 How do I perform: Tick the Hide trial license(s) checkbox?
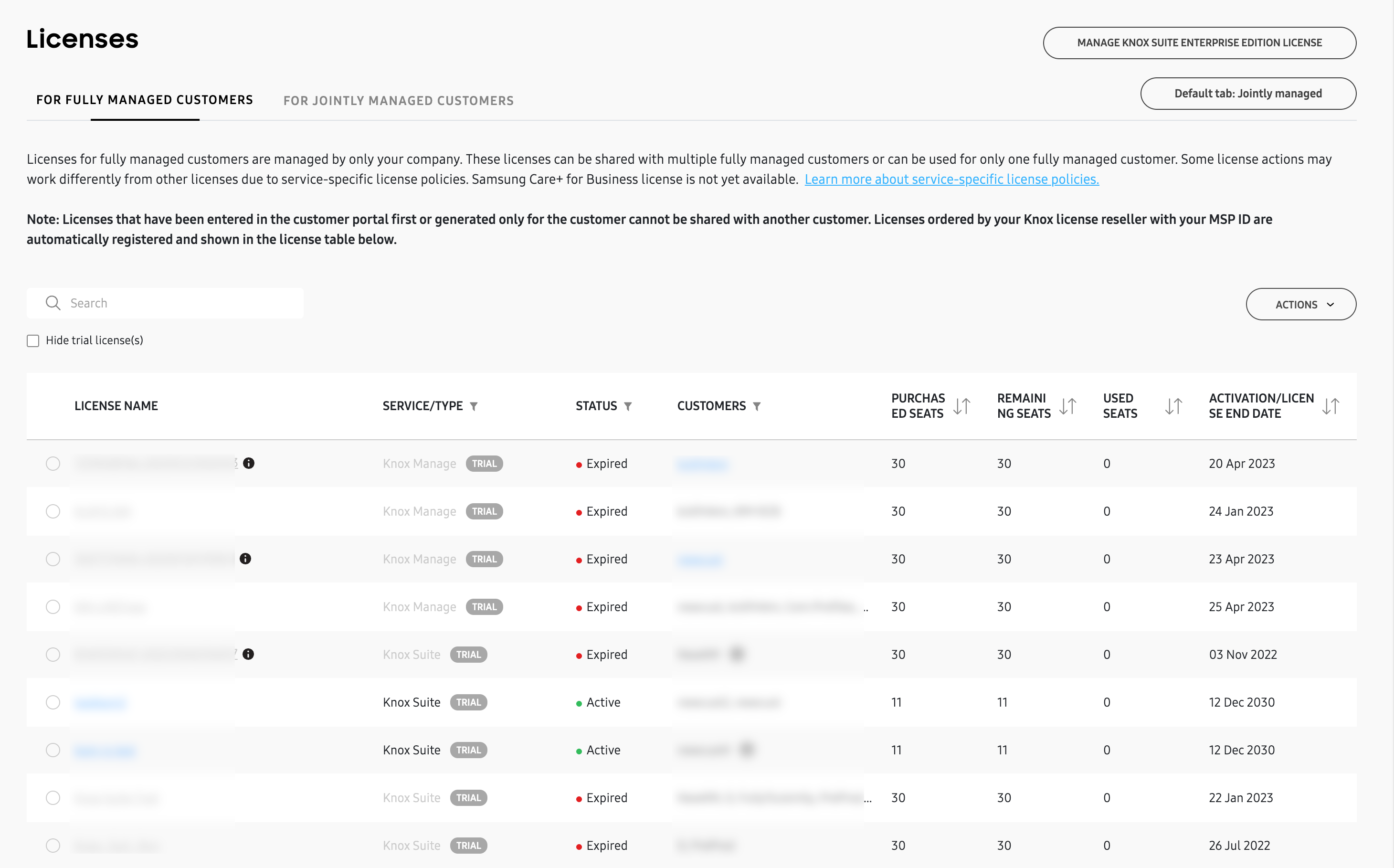tap(33, 341)
